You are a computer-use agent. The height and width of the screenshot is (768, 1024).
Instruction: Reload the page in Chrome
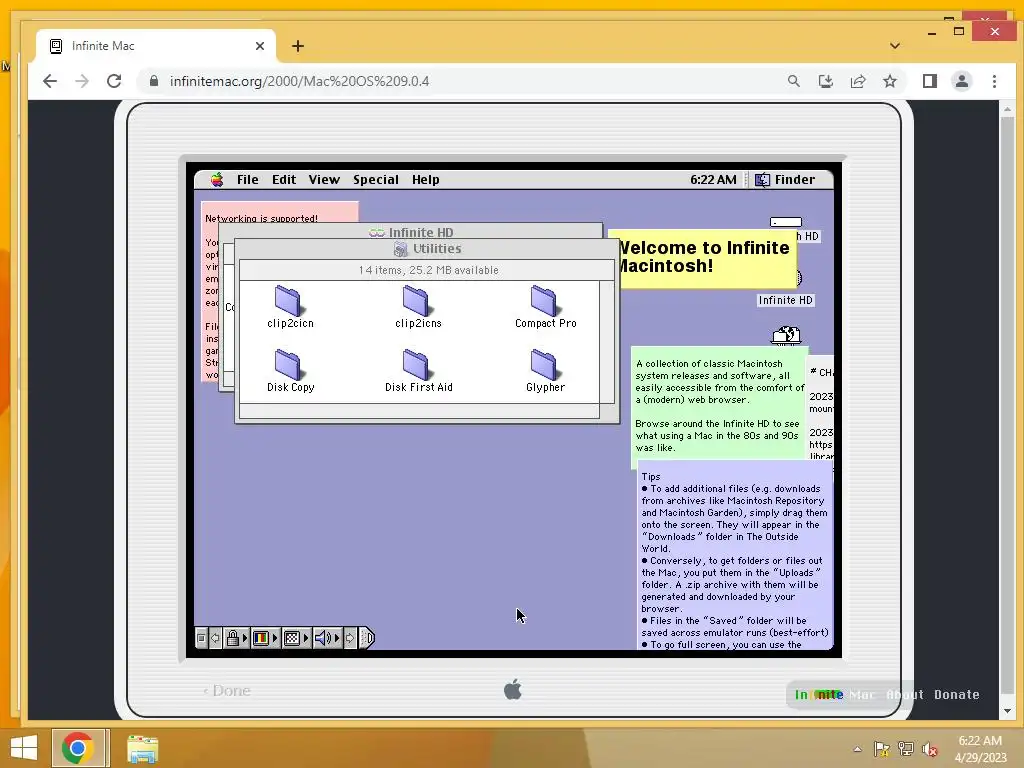(x=114, y=81)
